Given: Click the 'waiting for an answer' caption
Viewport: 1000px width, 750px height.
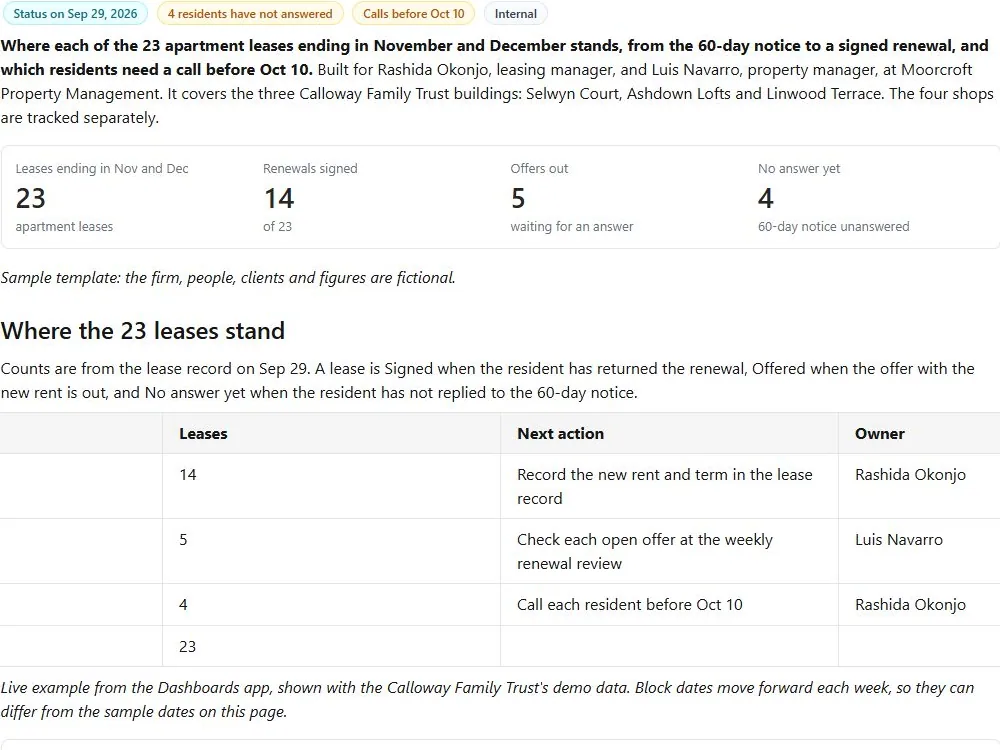Looking at the screenshot, I should [572, 226].
